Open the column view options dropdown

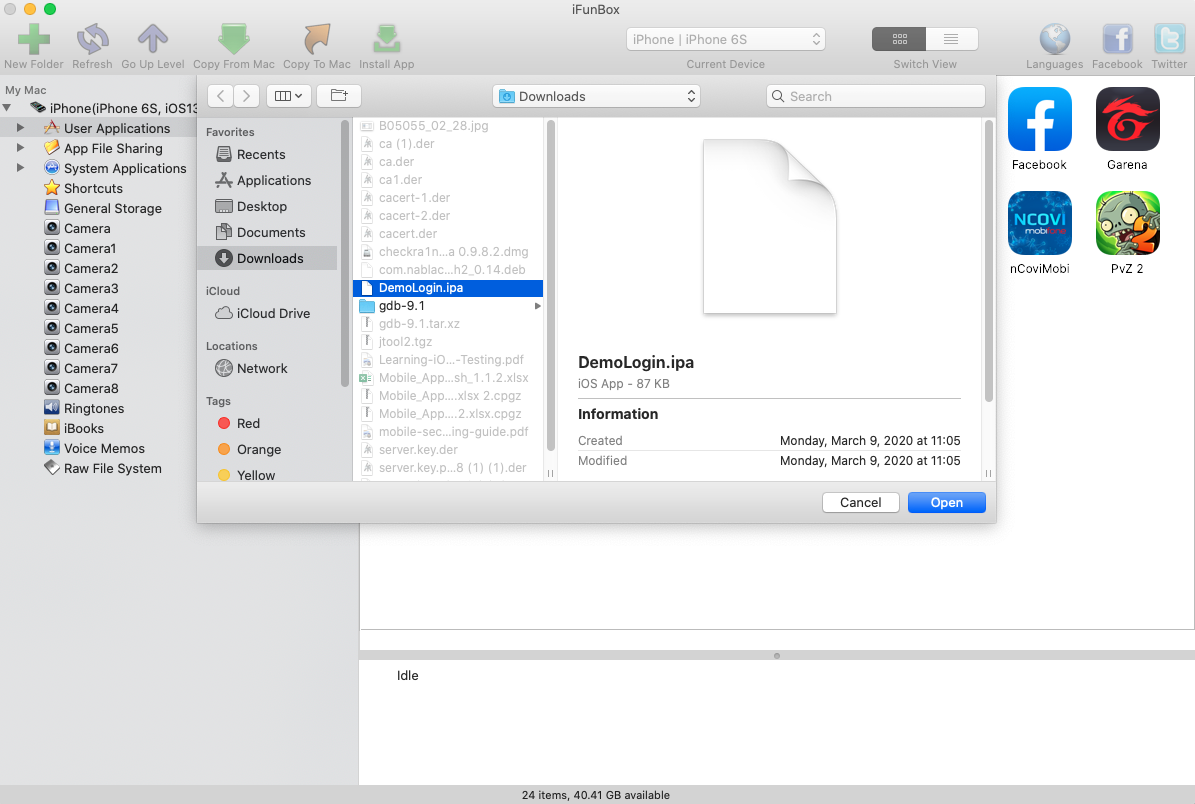click(288, 96)
